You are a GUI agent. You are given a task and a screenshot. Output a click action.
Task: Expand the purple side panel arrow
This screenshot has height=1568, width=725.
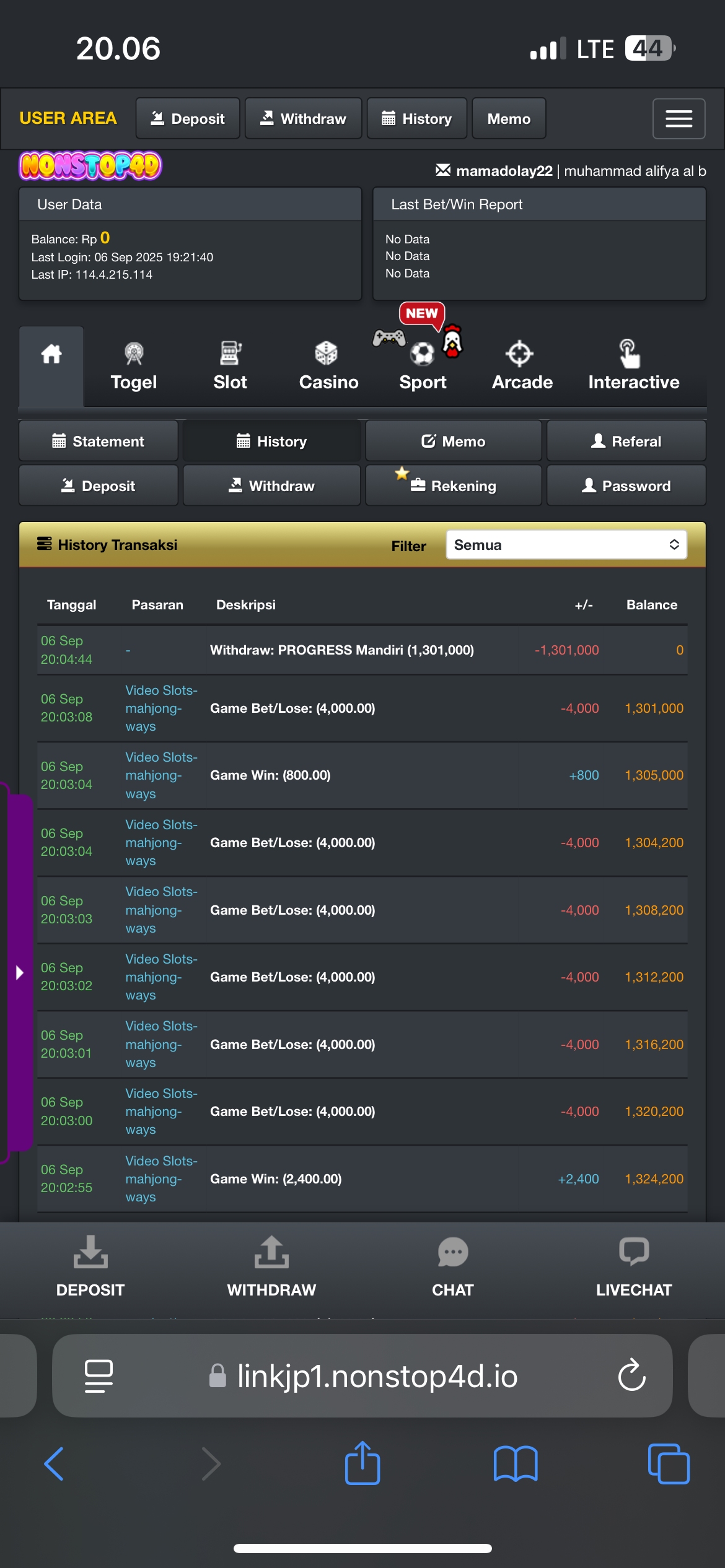click(x=19, y=972)
